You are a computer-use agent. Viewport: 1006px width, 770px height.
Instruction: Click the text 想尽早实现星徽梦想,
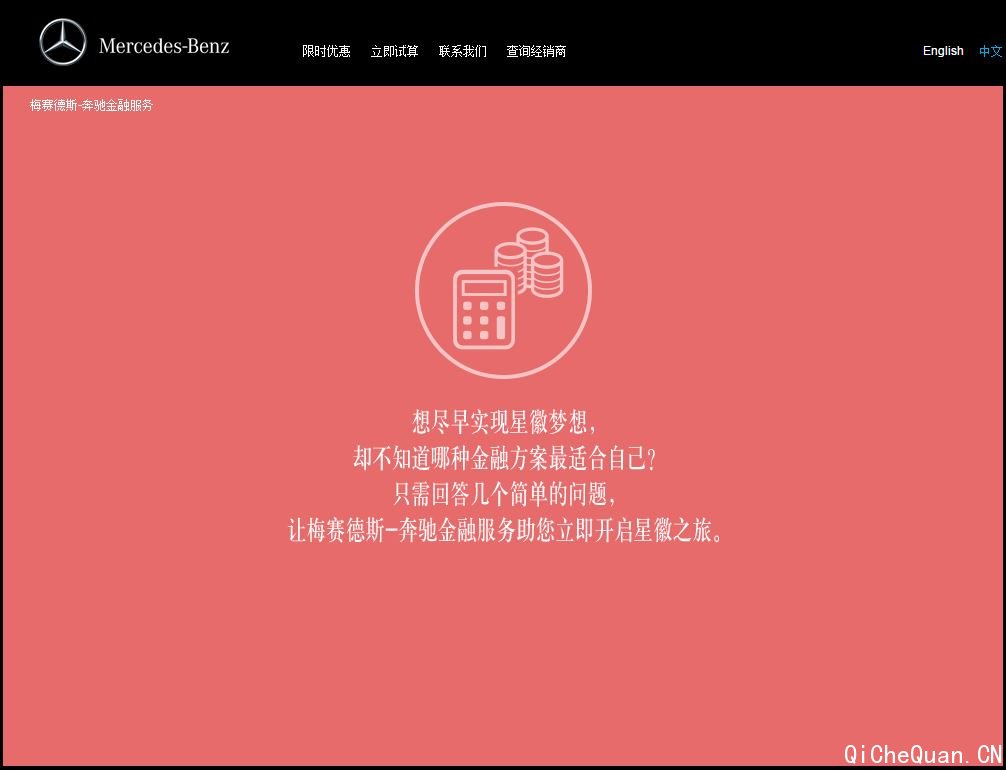coord(504,423)
